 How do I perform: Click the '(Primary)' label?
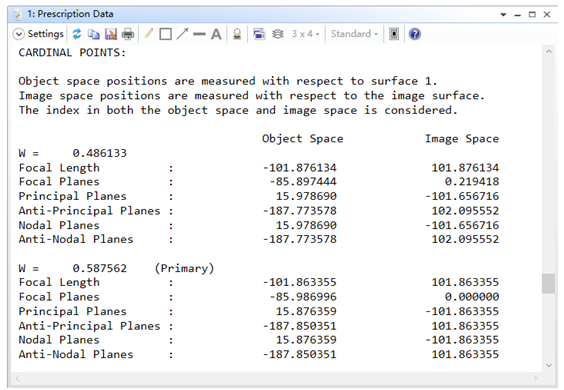184,268
